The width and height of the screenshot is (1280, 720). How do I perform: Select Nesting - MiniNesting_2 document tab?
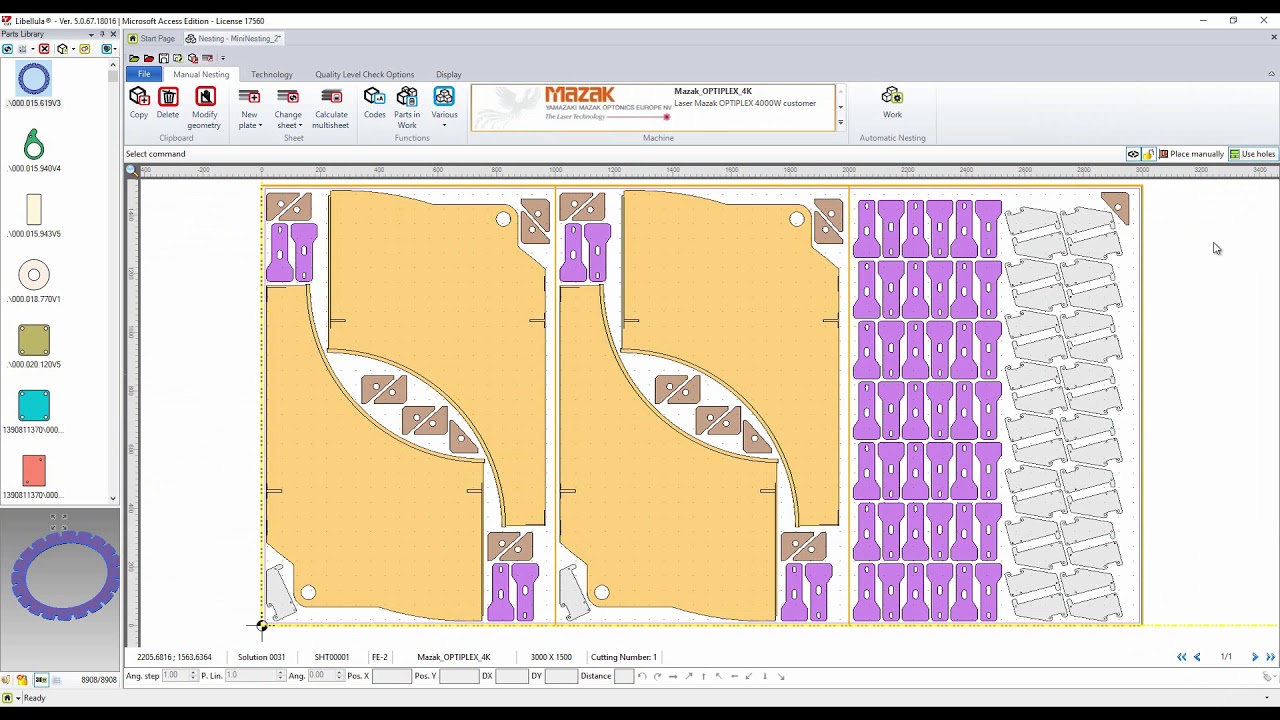click(234, 38)
